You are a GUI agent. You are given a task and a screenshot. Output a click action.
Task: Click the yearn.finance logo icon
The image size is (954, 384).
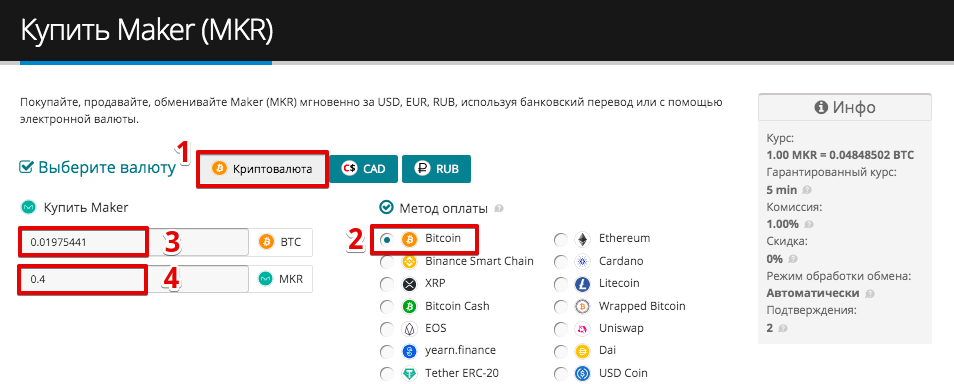click(x=409, y=352)
